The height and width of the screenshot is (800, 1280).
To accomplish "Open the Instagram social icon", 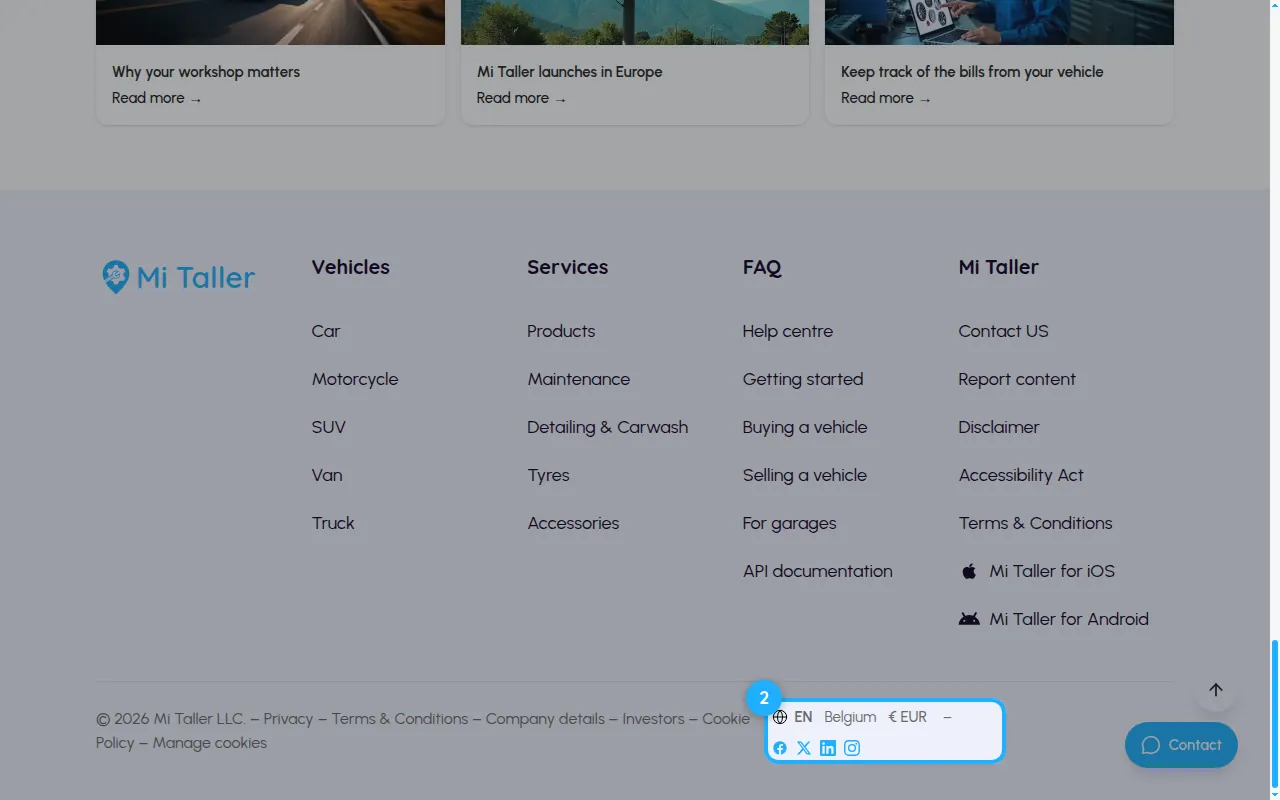I will click(x=852, y=748).
